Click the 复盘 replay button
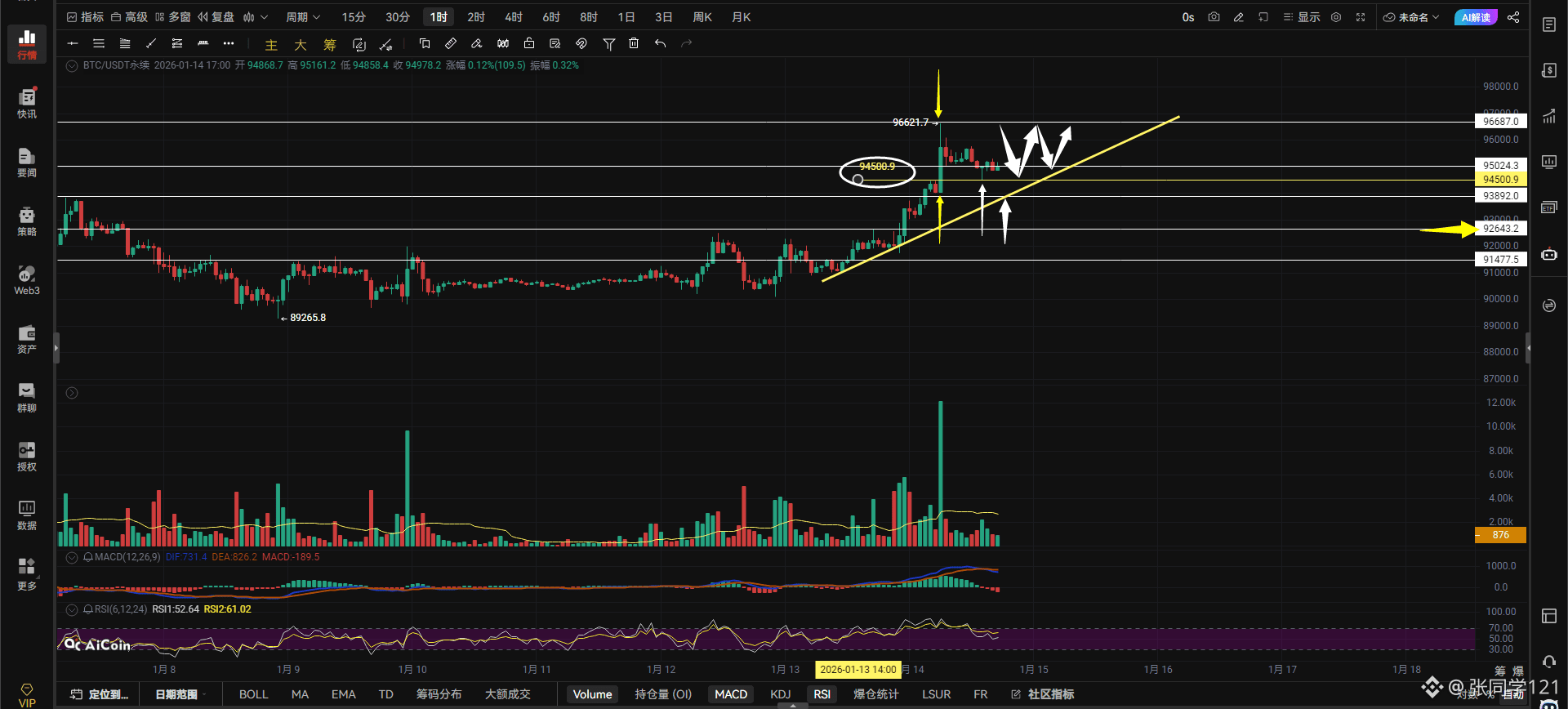This screenshot has width=1568, height=709. pyautogui.click(x=216, y=17)
